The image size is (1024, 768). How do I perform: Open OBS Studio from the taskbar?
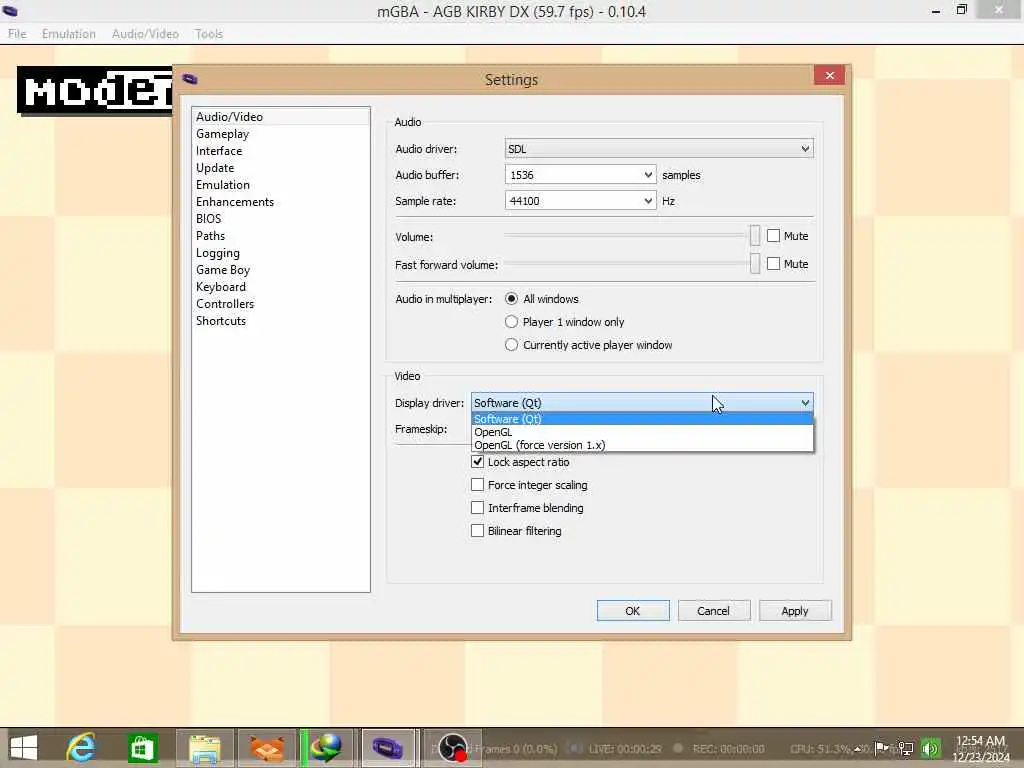pos(453,748)
